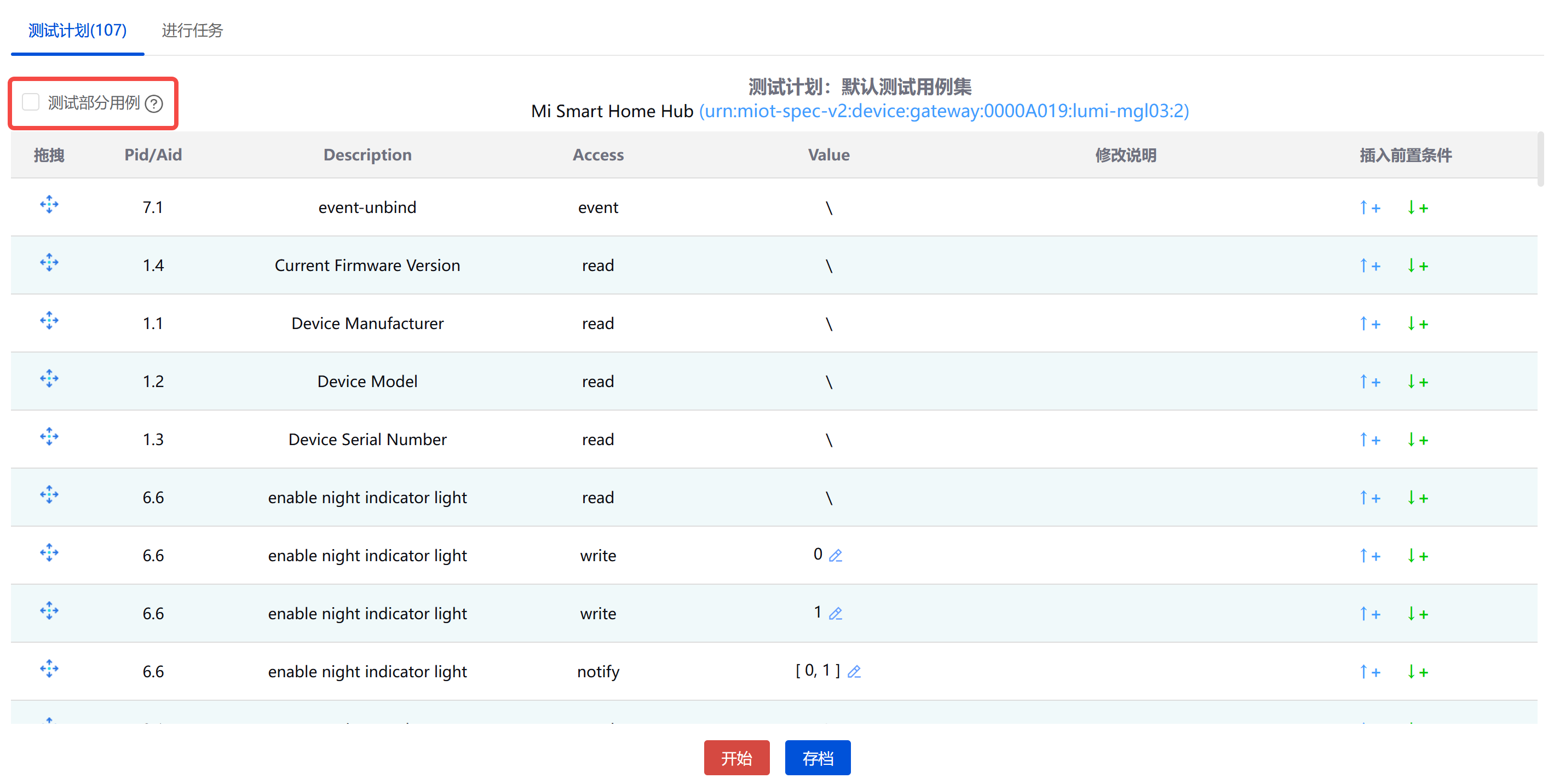The image size is (1554, 784).
Task: Insert precondition below the 6.6 read row
Action: pos(1417,498)
